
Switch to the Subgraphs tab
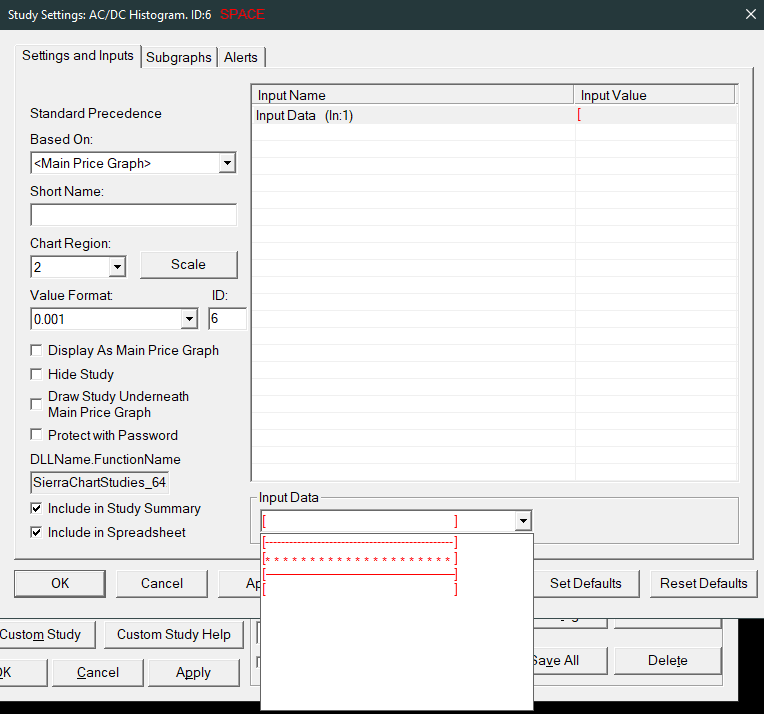179,57
